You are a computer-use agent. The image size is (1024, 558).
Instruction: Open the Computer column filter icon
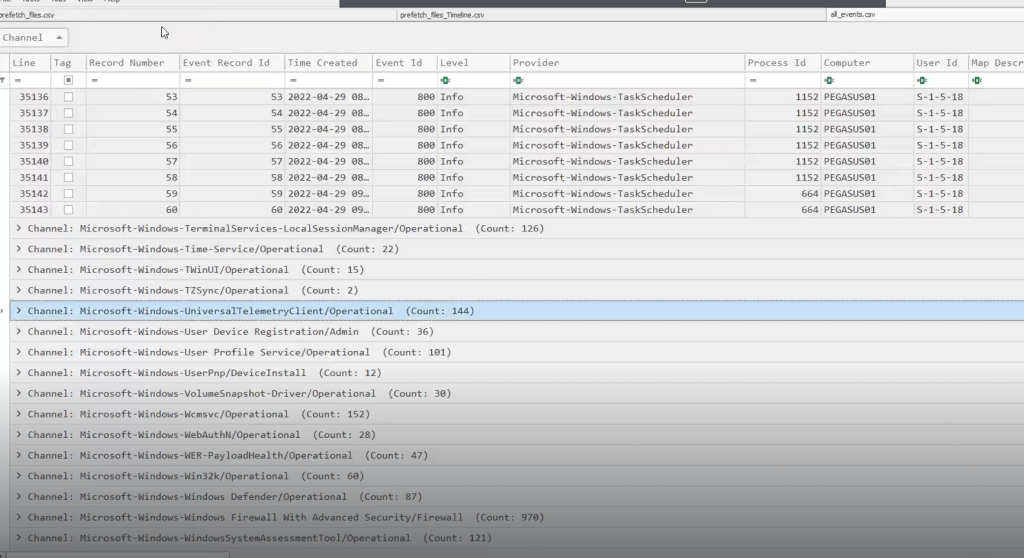pos(829,80)
